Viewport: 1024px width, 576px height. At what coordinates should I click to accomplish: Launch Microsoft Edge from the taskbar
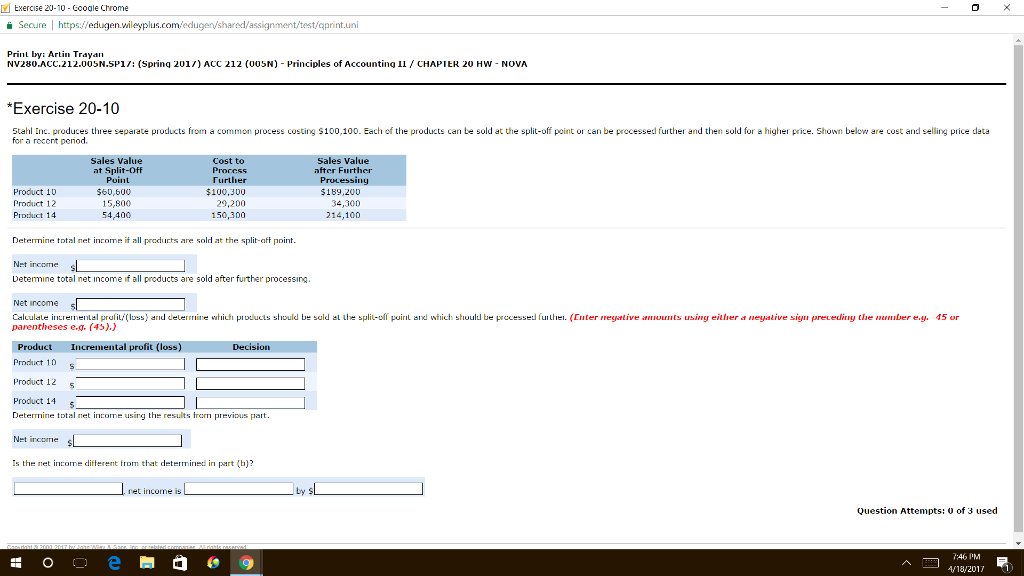(x=113, y=562)
